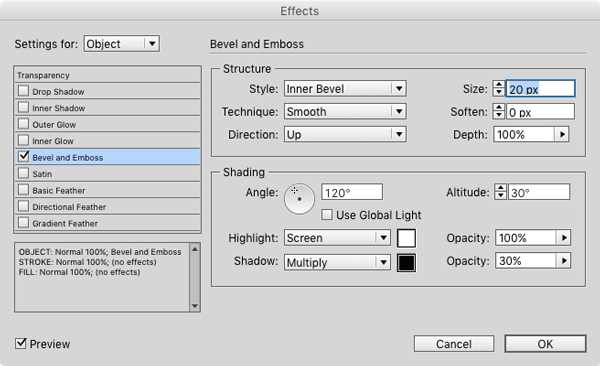This screenshot has height=366, width=600.
Task: Enable the Inner Shadow checkbox
Action: tap(23, 107)
